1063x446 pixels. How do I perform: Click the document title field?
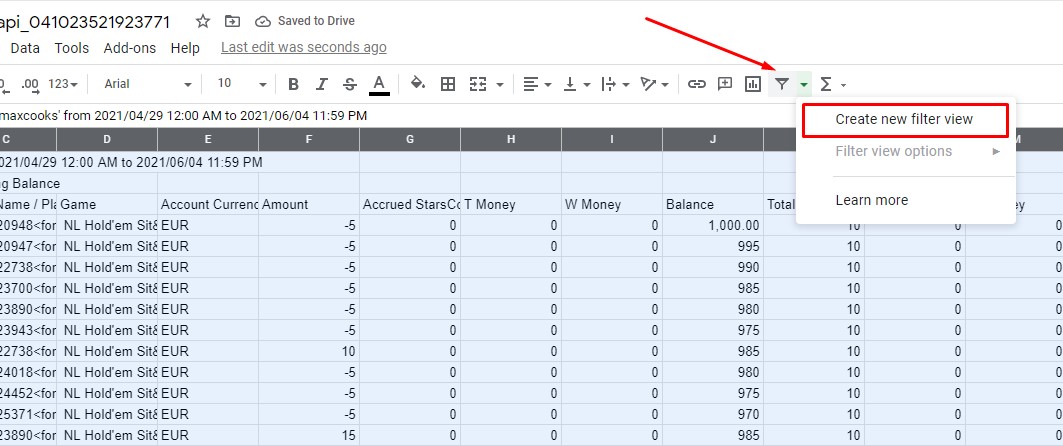coord(85,22)
